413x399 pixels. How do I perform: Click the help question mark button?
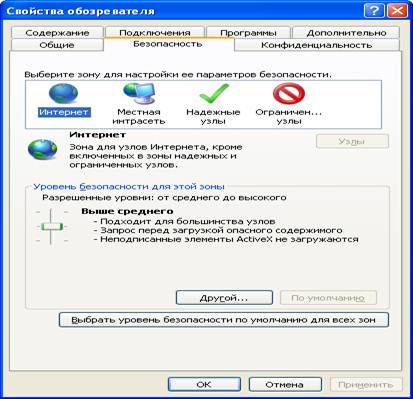point(374,11)
